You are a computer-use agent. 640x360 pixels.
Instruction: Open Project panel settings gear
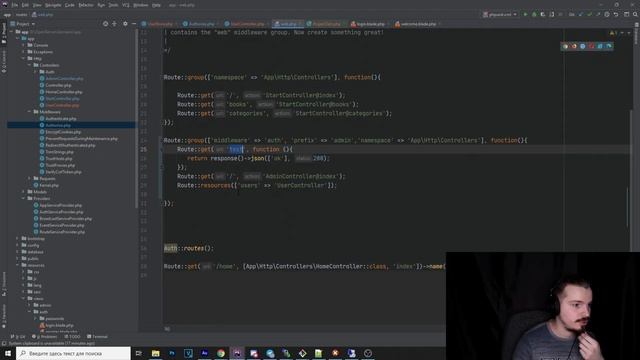pyautogui.click(x=125, y=24)
